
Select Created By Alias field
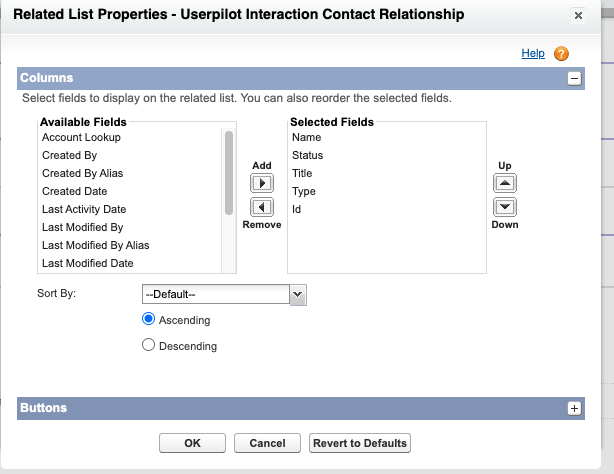pos(130,174)
